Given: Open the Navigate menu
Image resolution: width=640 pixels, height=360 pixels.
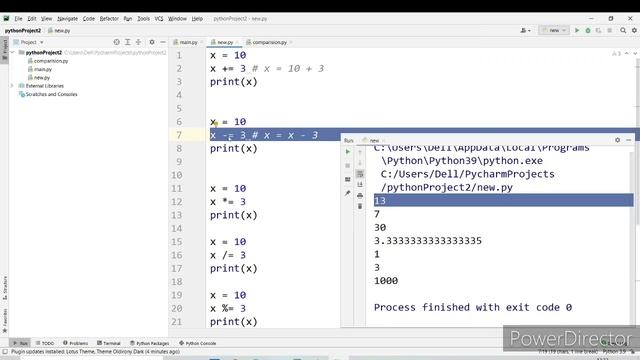Looking at the screenshot, I should coord(67,19).
